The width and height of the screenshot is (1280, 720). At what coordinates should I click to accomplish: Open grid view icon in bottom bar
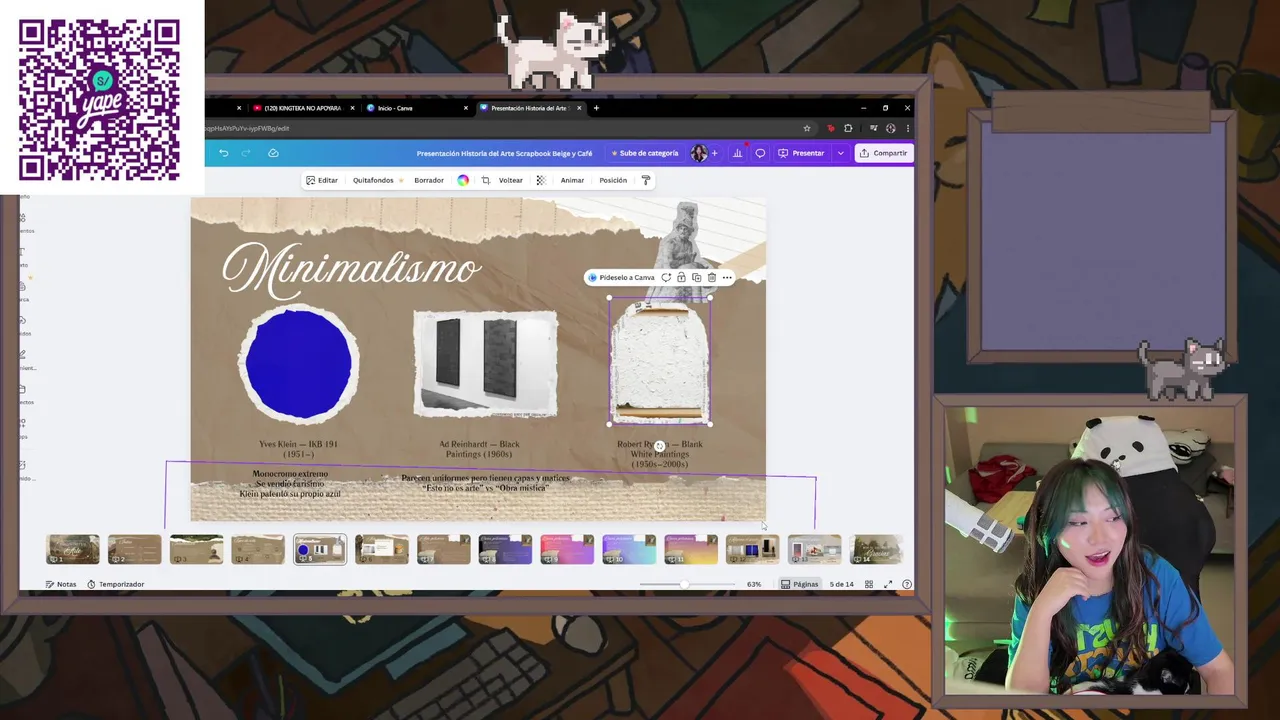pos(868,584)
